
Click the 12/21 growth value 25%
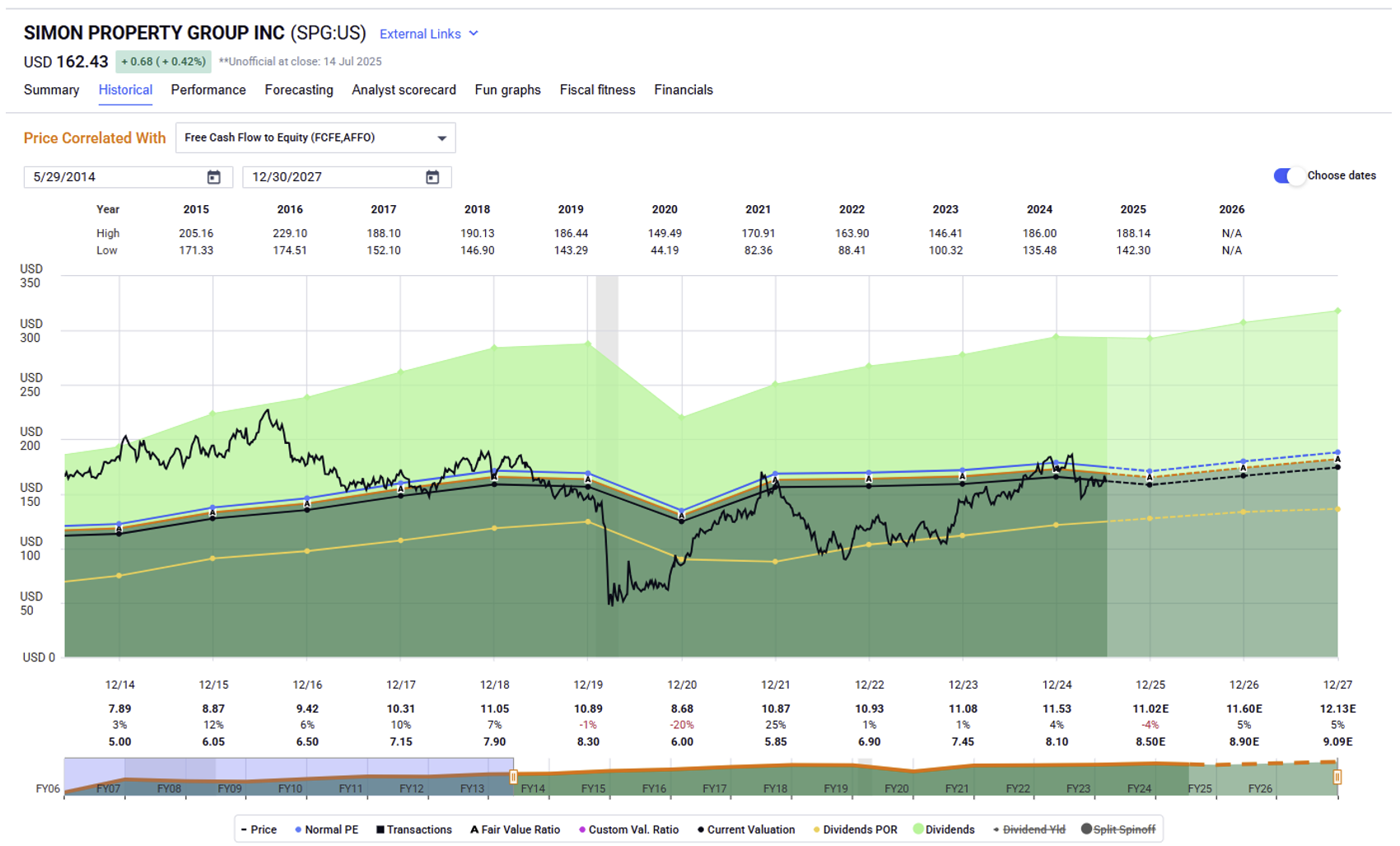click(775, 725)
